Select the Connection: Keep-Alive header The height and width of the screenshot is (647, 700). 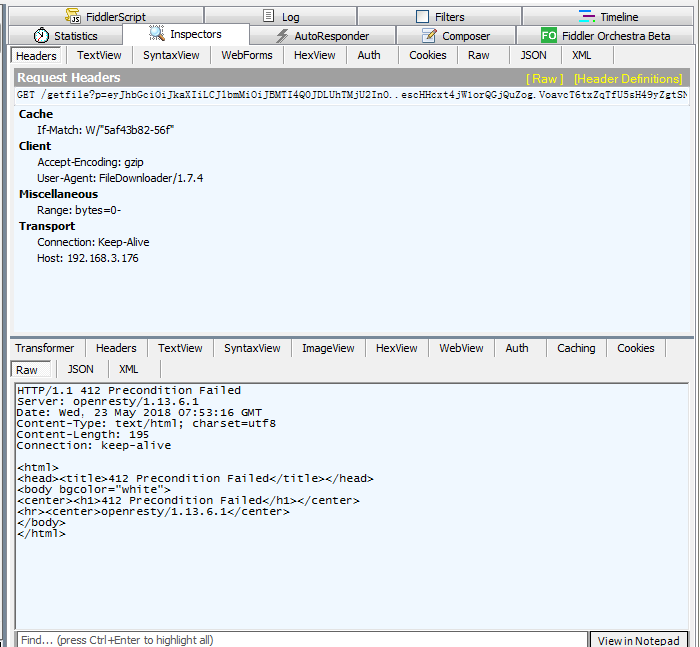pyautogui.click(x=93, y=242)
